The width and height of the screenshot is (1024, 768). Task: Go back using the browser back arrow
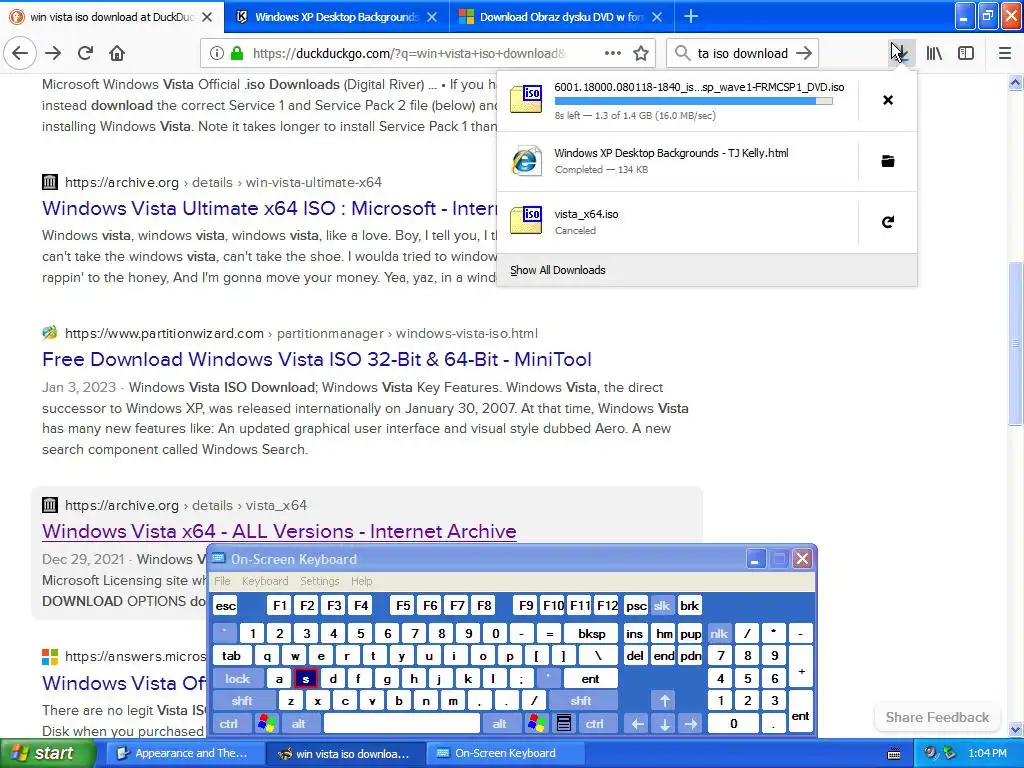coord(20,54)
